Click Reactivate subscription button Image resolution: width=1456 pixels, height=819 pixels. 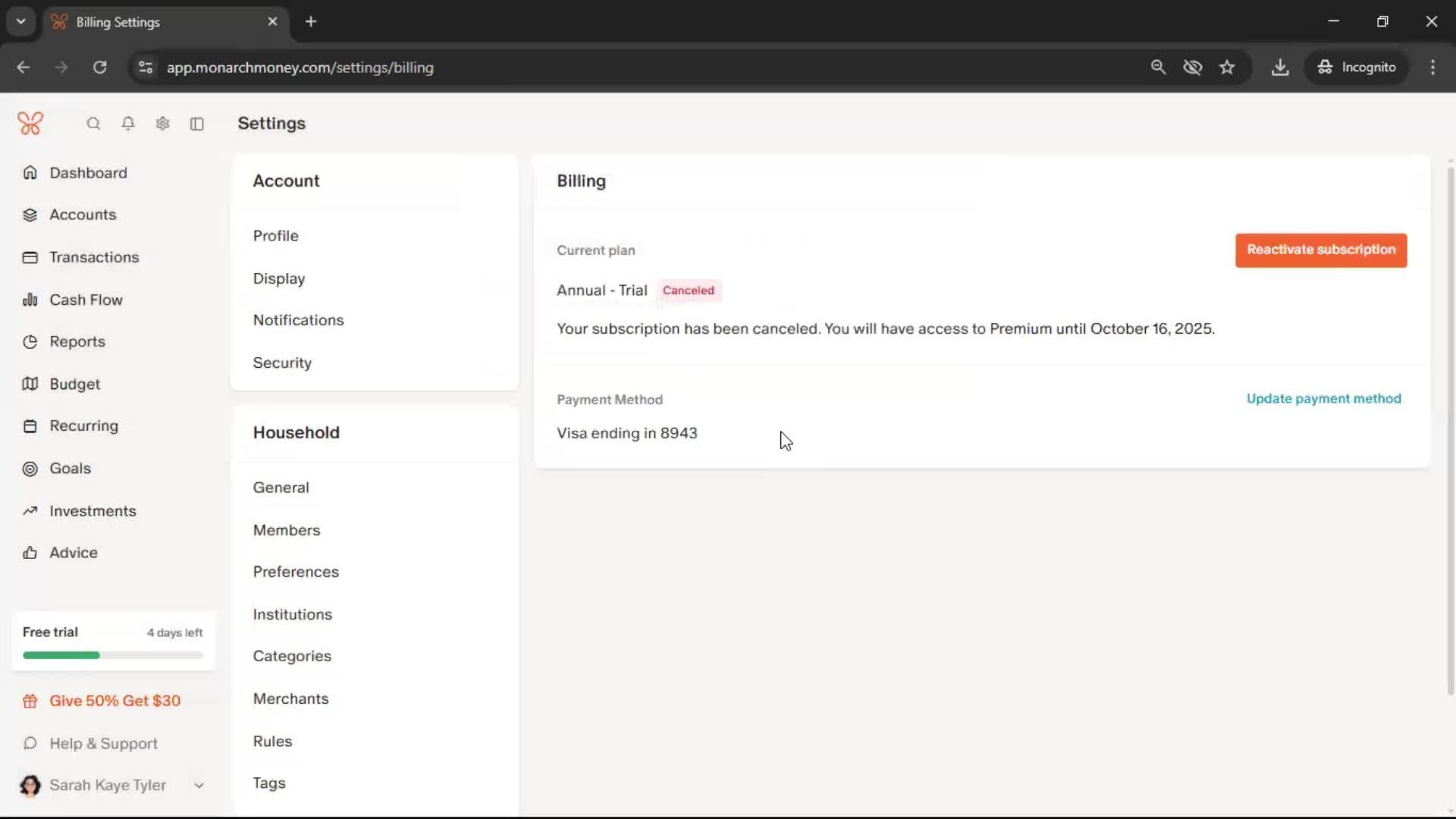tap(1320, 250)
